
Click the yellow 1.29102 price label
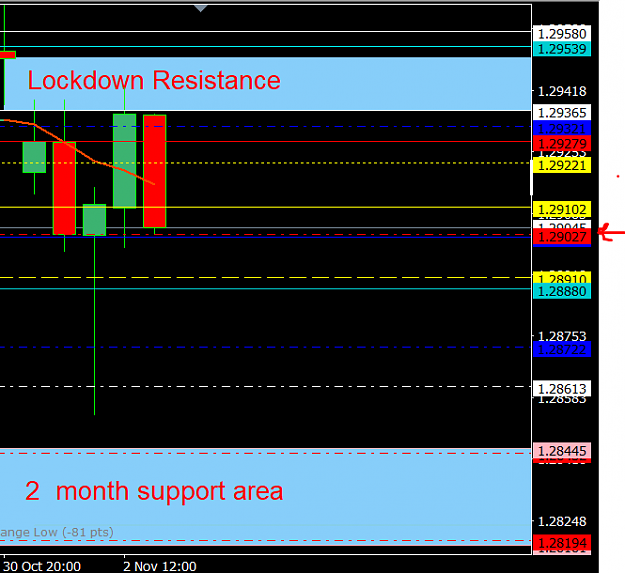click(562, 209)
